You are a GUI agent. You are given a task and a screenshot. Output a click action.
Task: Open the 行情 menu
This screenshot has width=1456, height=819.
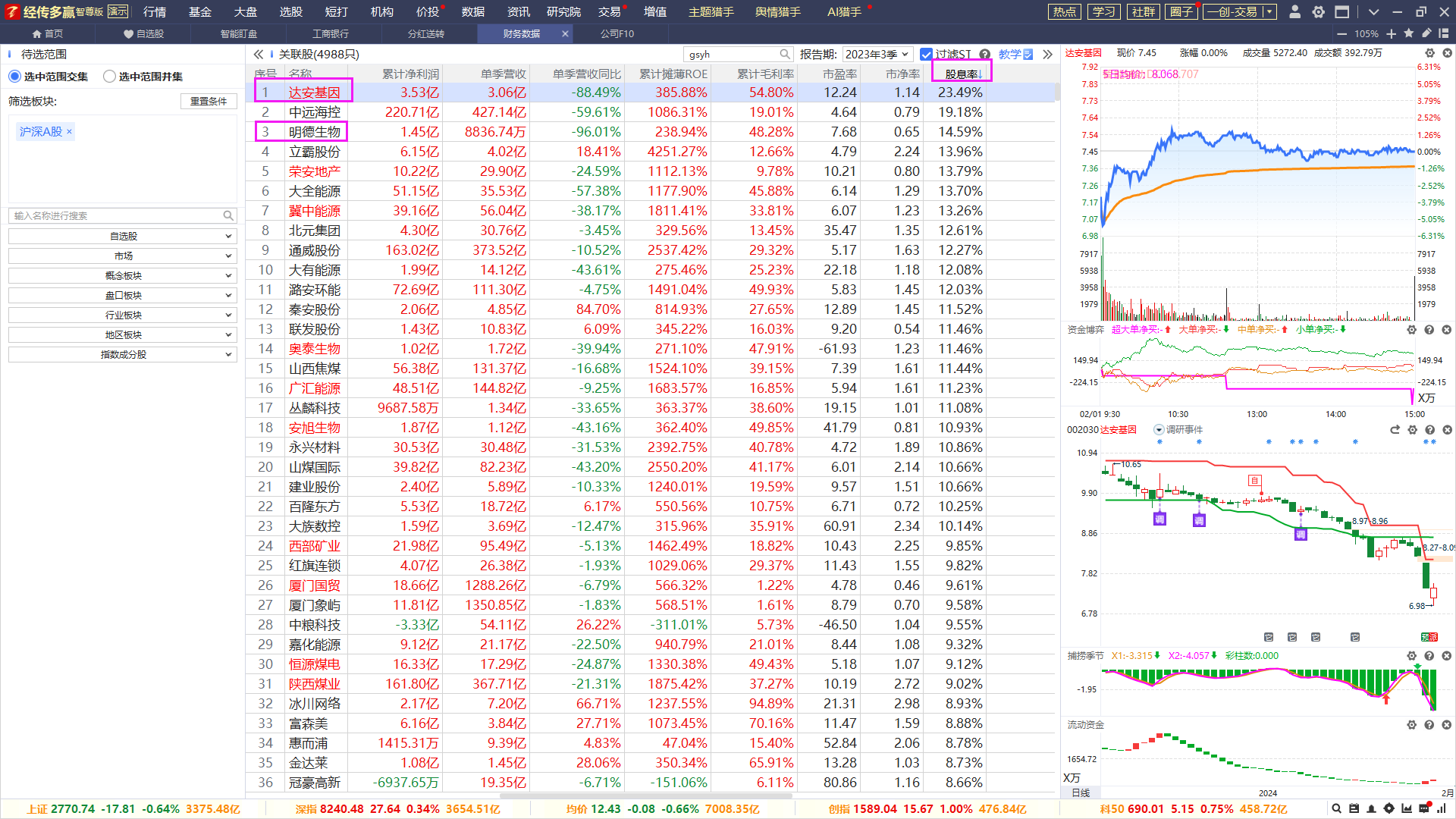pyautogui.click(x=155, y=11)
